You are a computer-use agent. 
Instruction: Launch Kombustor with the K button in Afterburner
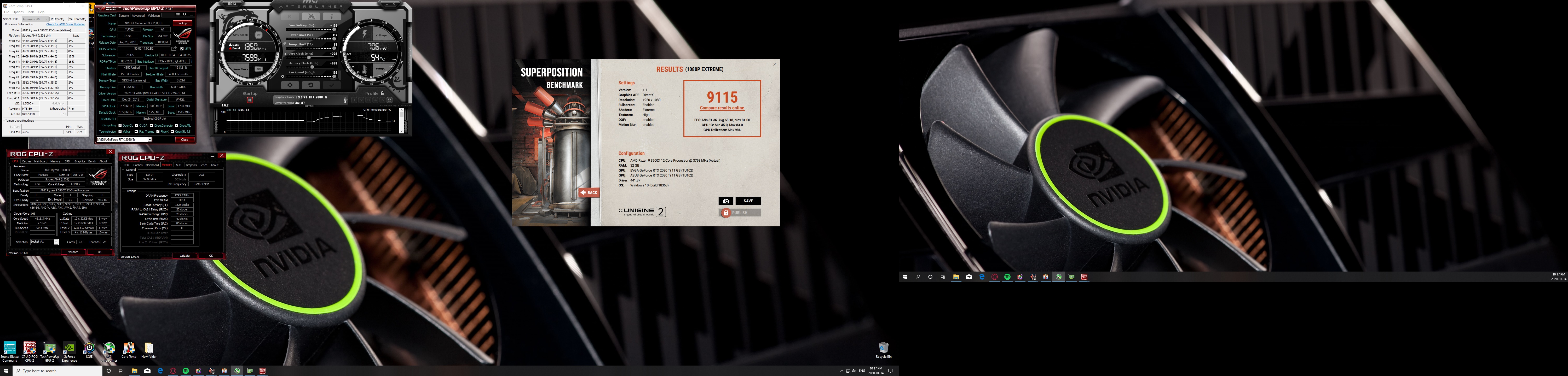pos(290,16)
